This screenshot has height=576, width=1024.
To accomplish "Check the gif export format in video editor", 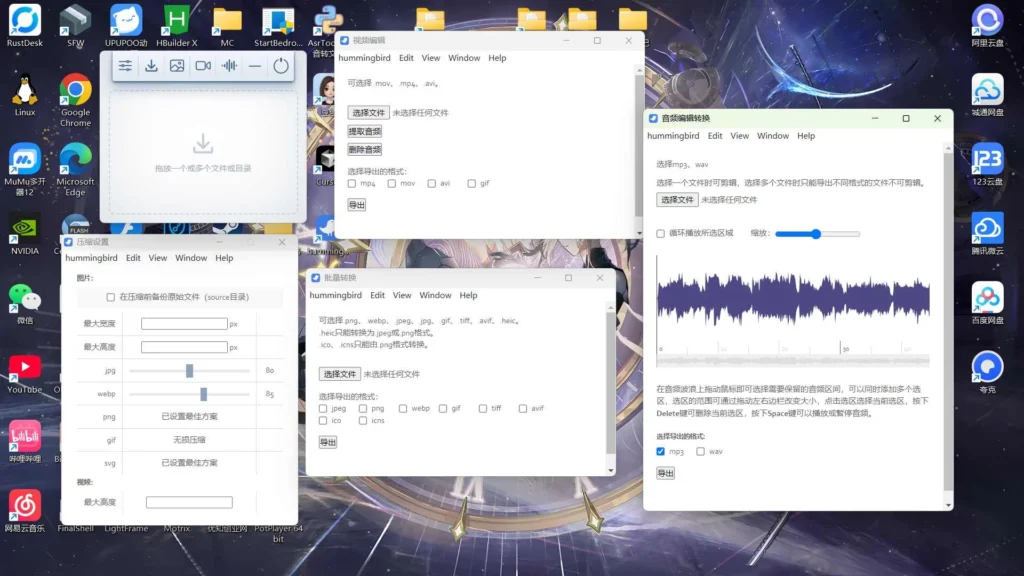I will pos(472,184).
